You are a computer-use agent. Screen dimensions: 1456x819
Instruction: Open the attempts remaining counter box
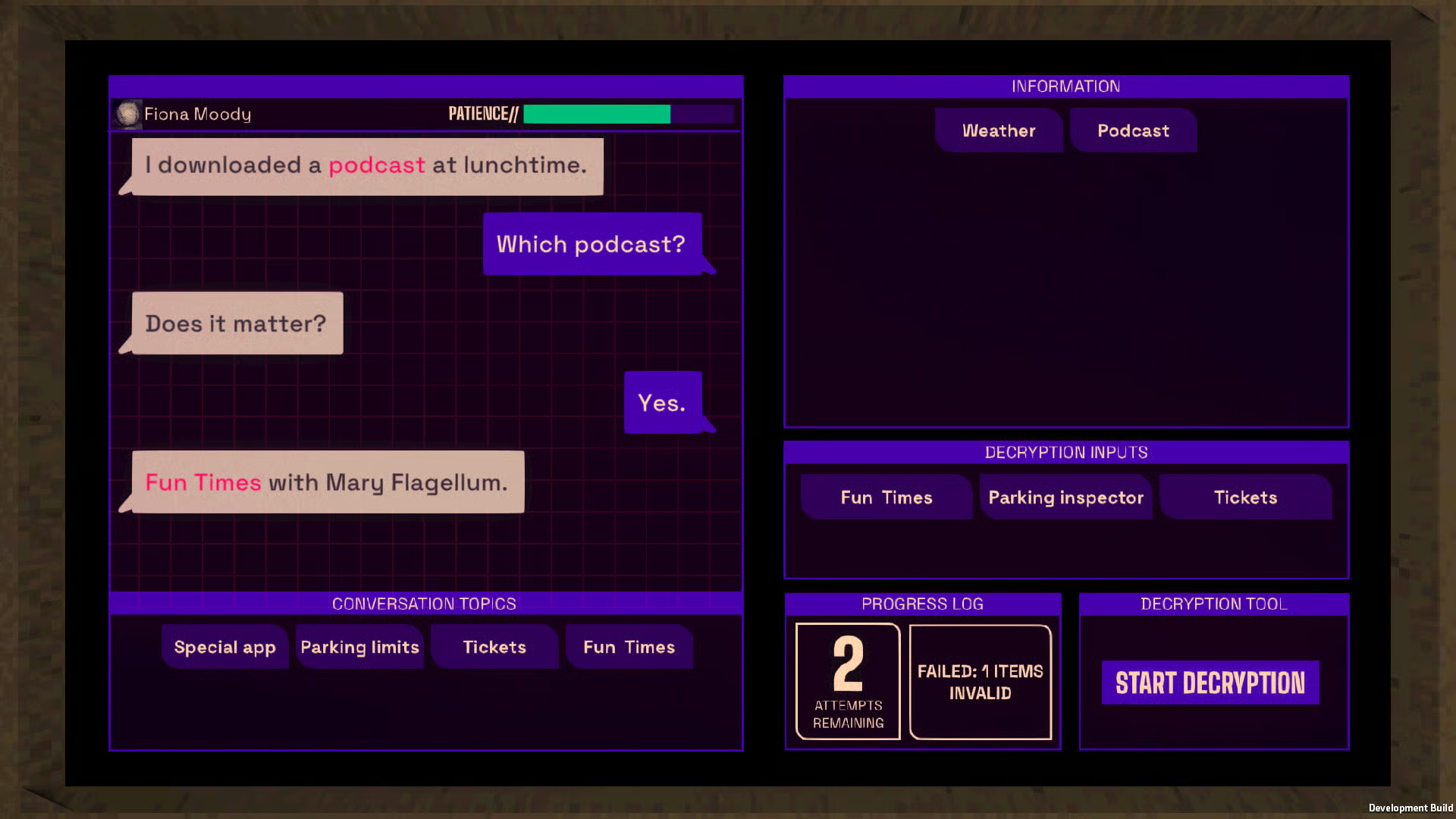[x=848, y=681]
